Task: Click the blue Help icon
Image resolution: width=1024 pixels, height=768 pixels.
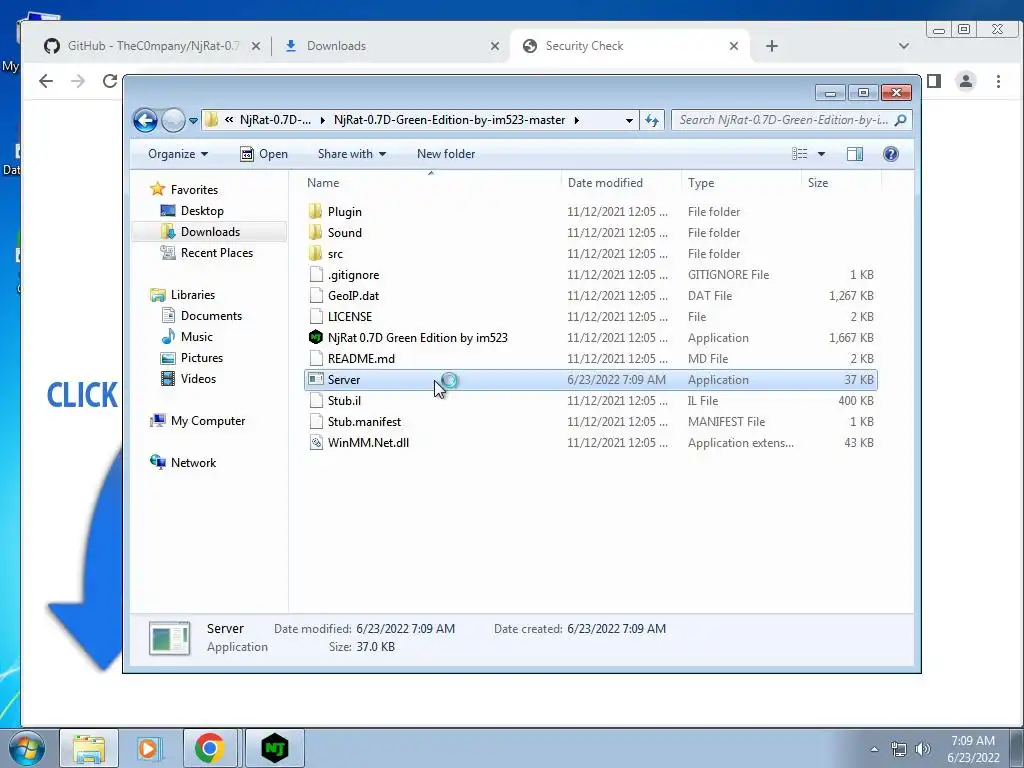Action: point(891,154)
